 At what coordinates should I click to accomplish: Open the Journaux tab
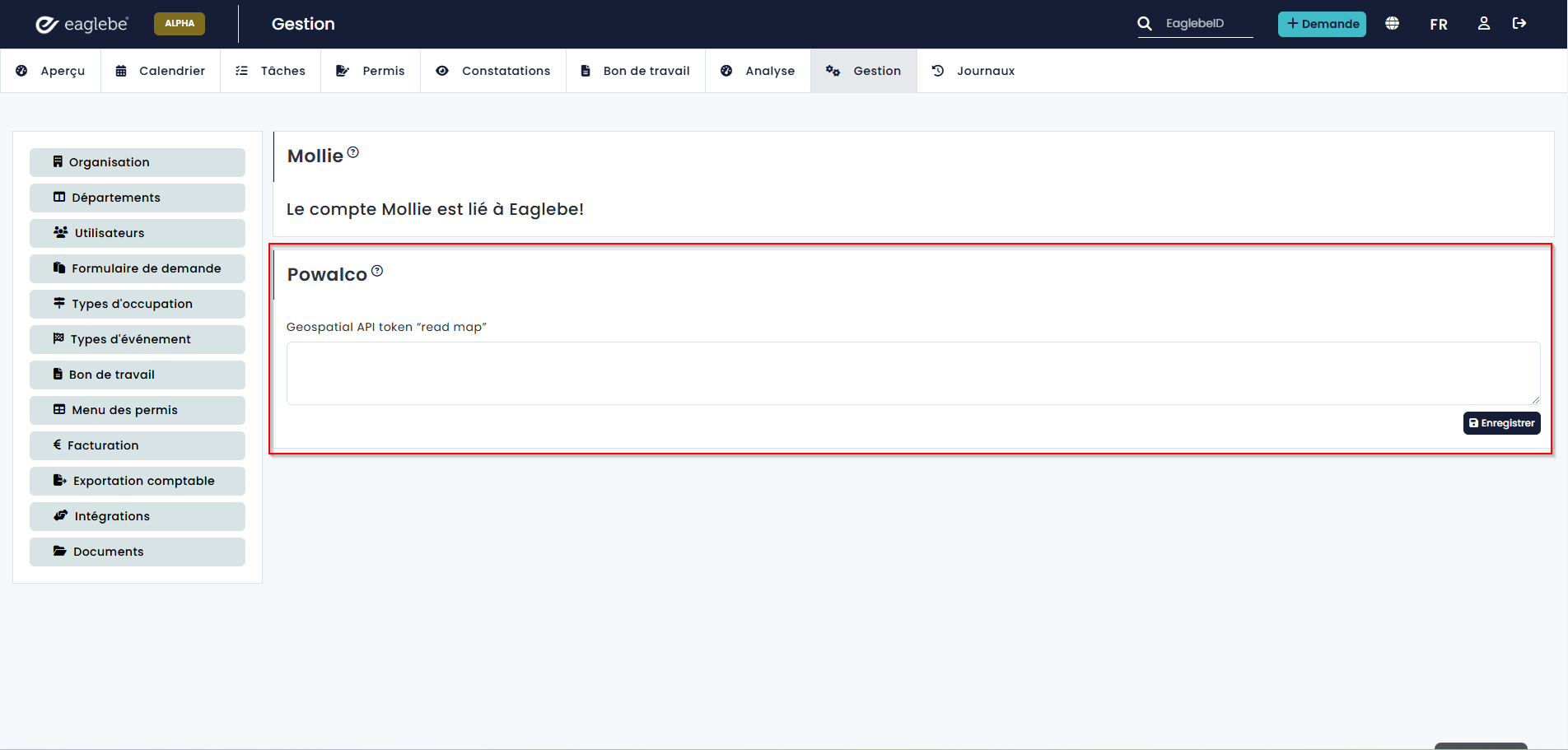pyautogui.click(x=973, y=71)
